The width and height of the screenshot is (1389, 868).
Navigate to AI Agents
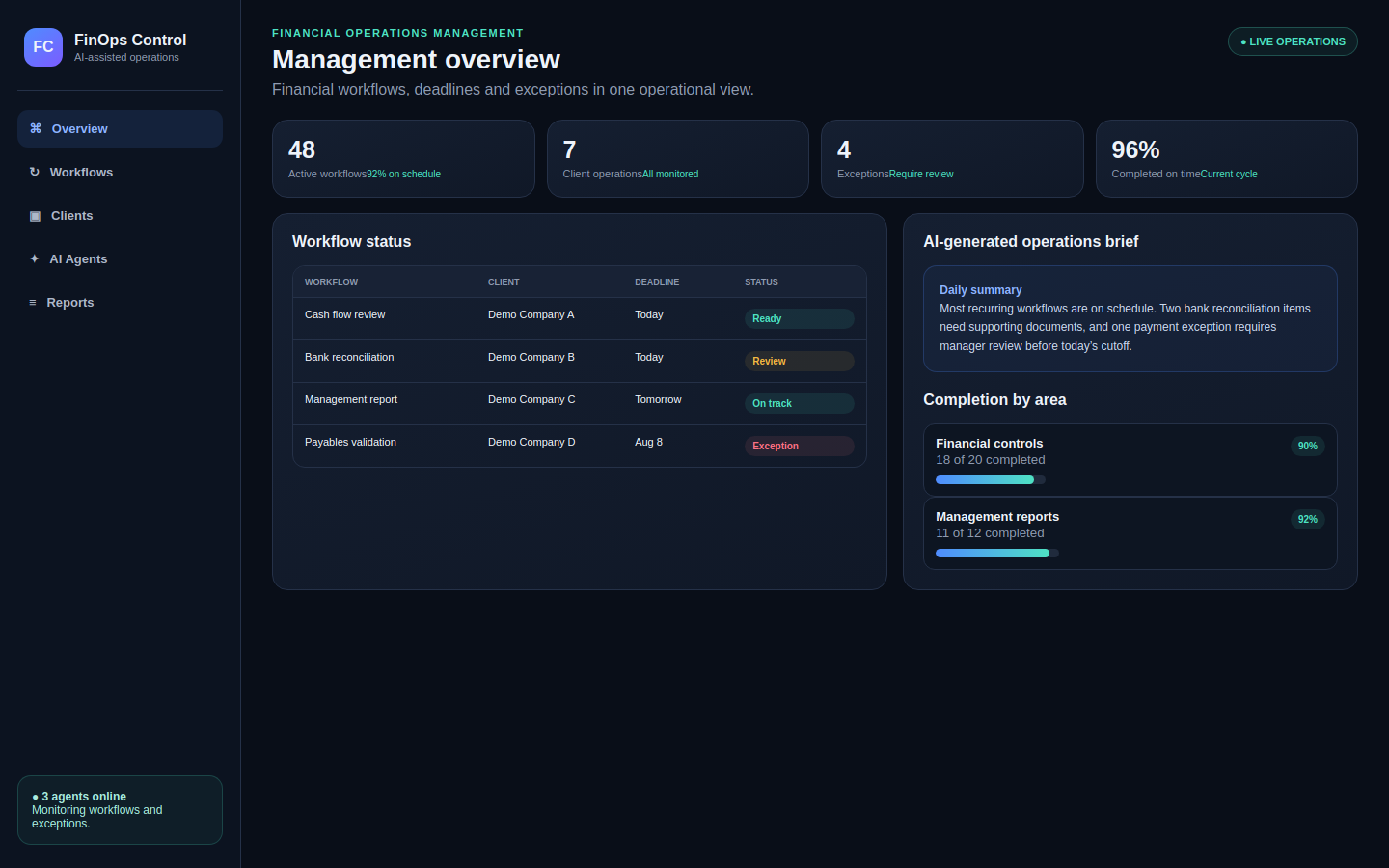pos(120,258)
